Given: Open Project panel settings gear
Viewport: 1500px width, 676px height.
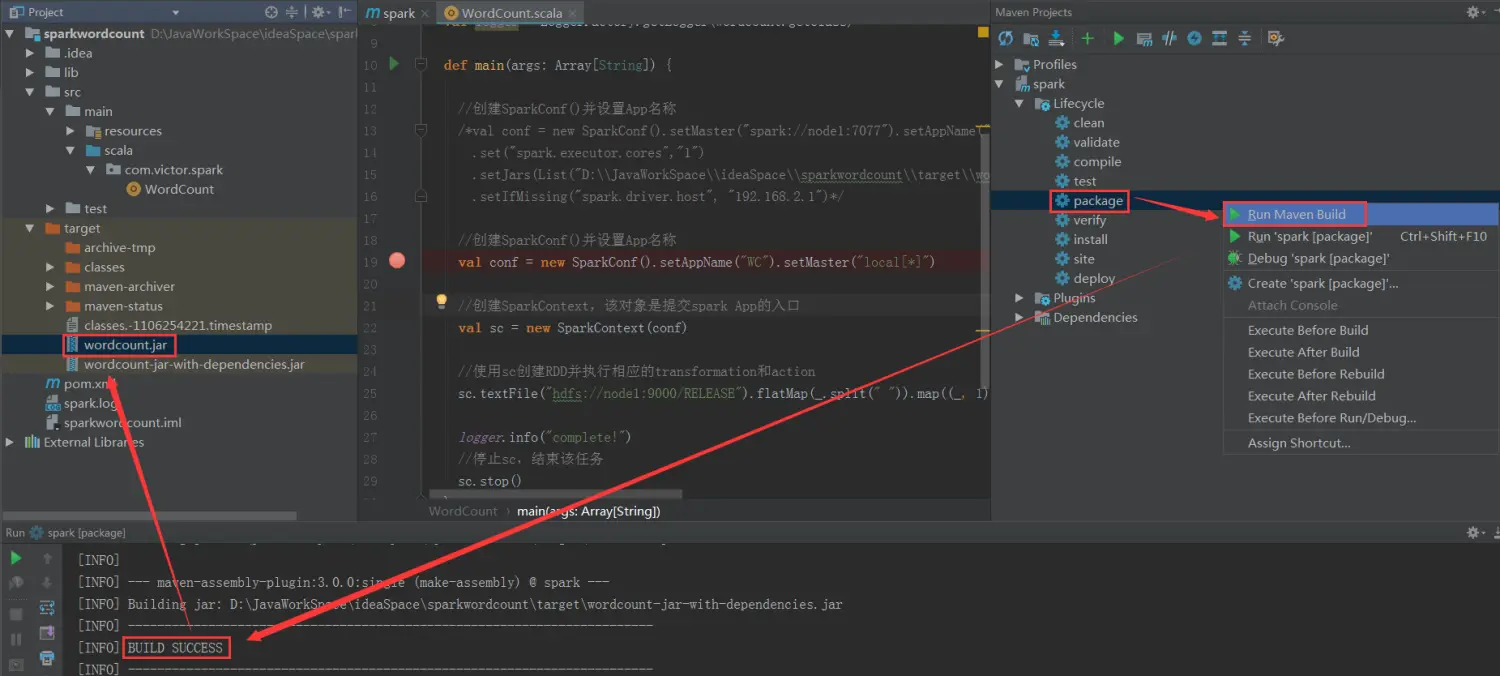Looking at the screenshot, I should (320, 12).
